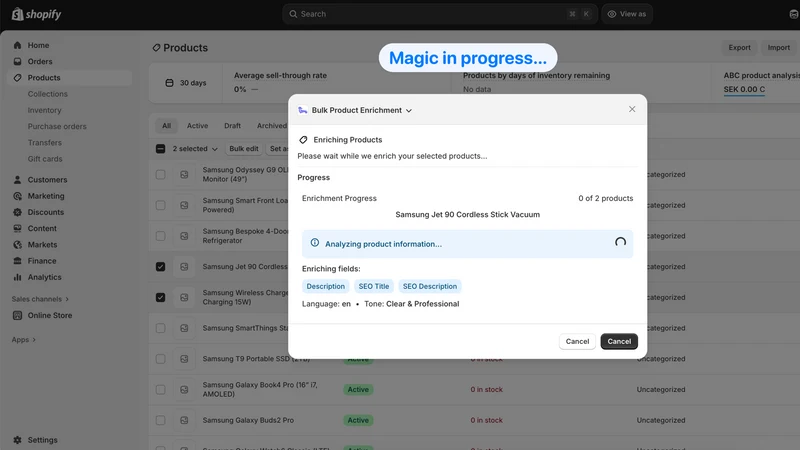The image size is (800, 450).
Task: Click the Products tag icon in sidebar
Action: [x=17, y=78]
